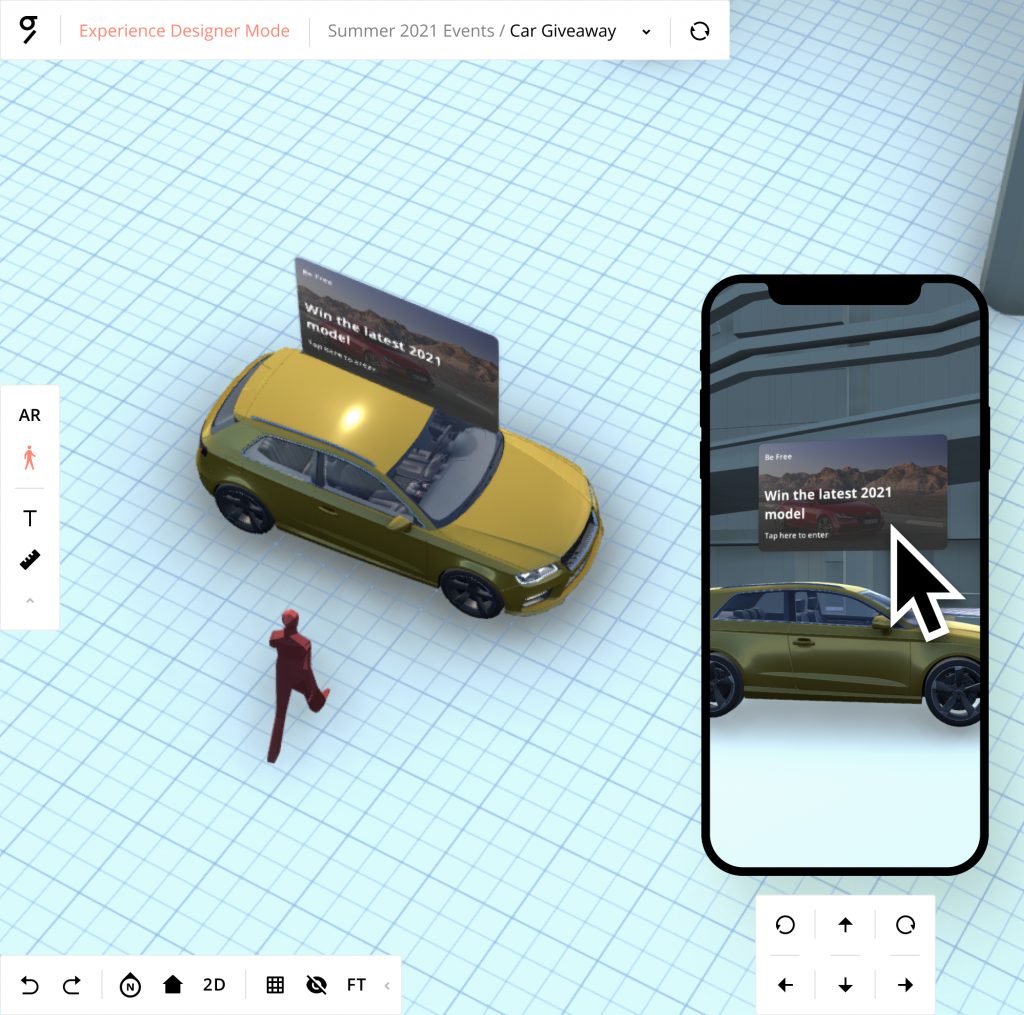Click the Home view icon
The image size is (1024, 1015).
pyautogui.click(x=173, y=985)
